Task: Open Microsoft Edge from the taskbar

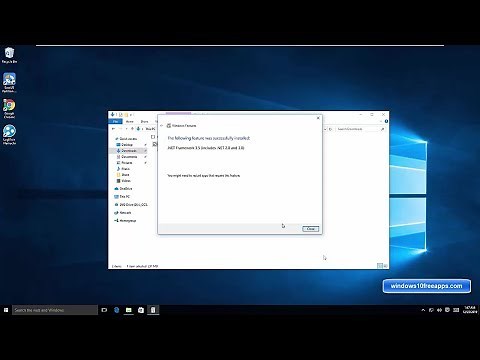Action: tap(116, 310)
